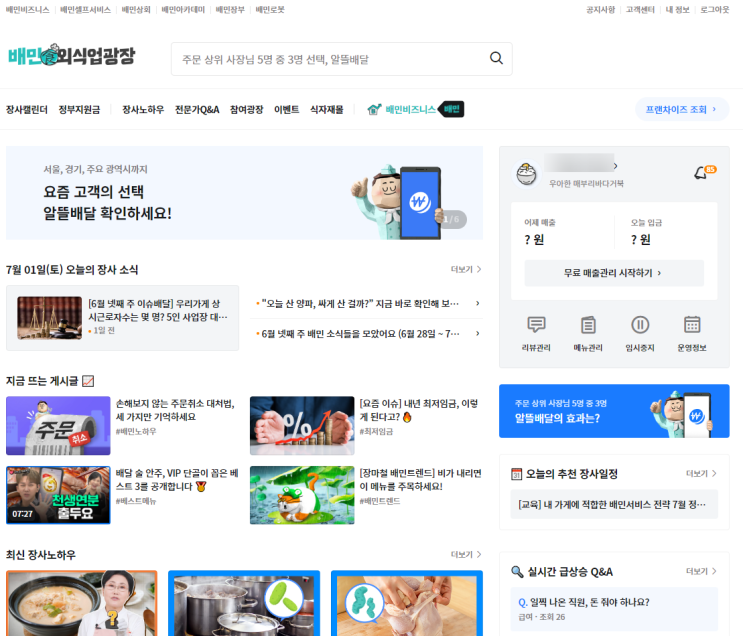Open 더보기 for 실시간 급상승 Q&A
Screen dimensions: 743x636
(x=701, y=572)
